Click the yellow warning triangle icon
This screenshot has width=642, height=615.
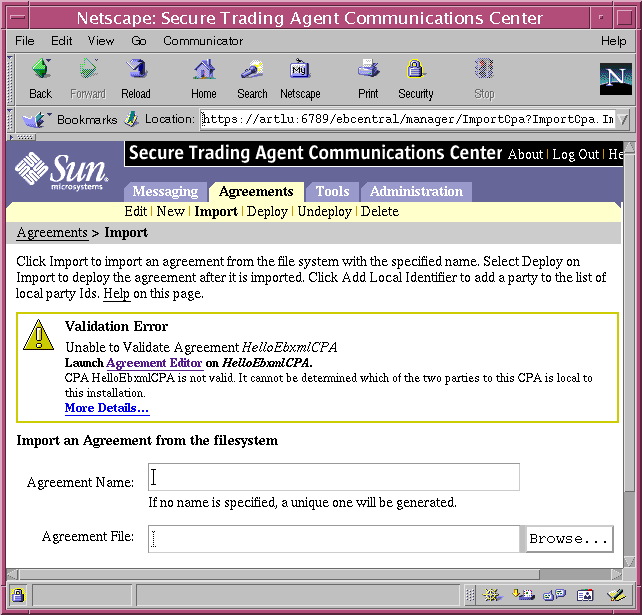(x=38, y=335)
